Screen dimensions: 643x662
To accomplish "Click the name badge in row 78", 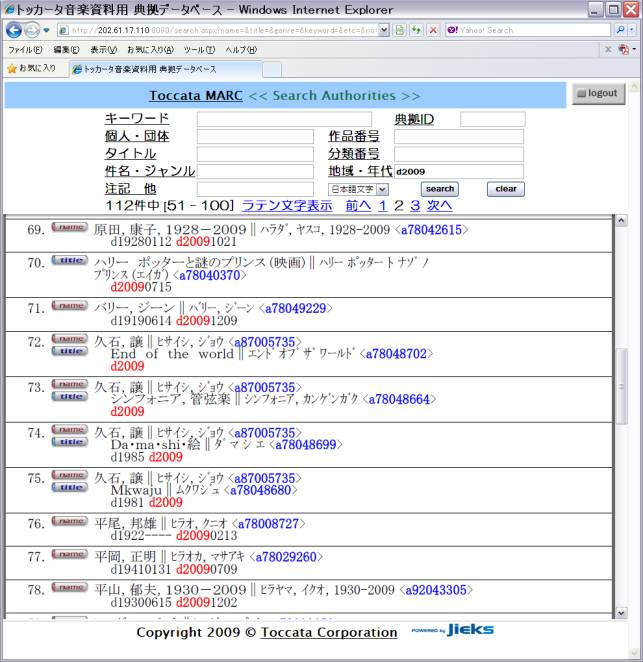I will pos(70,587).
